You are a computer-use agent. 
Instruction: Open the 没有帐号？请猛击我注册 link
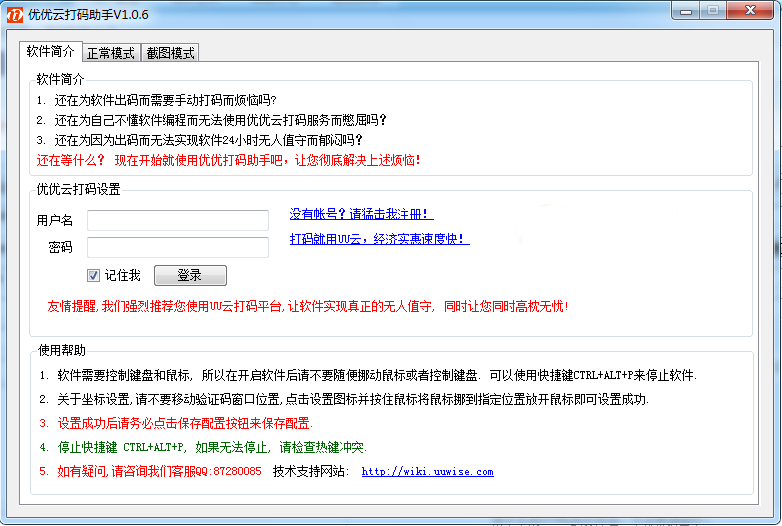(x=362, y=214)
